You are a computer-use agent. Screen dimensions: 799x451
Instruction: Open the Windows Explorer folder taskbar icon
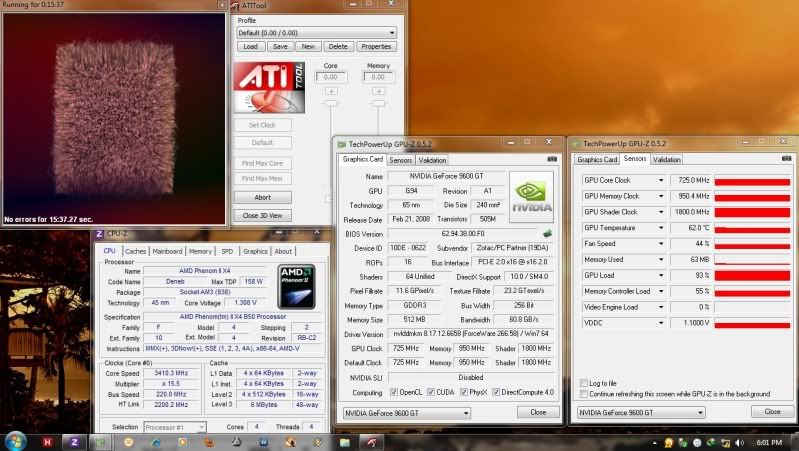pos(345,442)
